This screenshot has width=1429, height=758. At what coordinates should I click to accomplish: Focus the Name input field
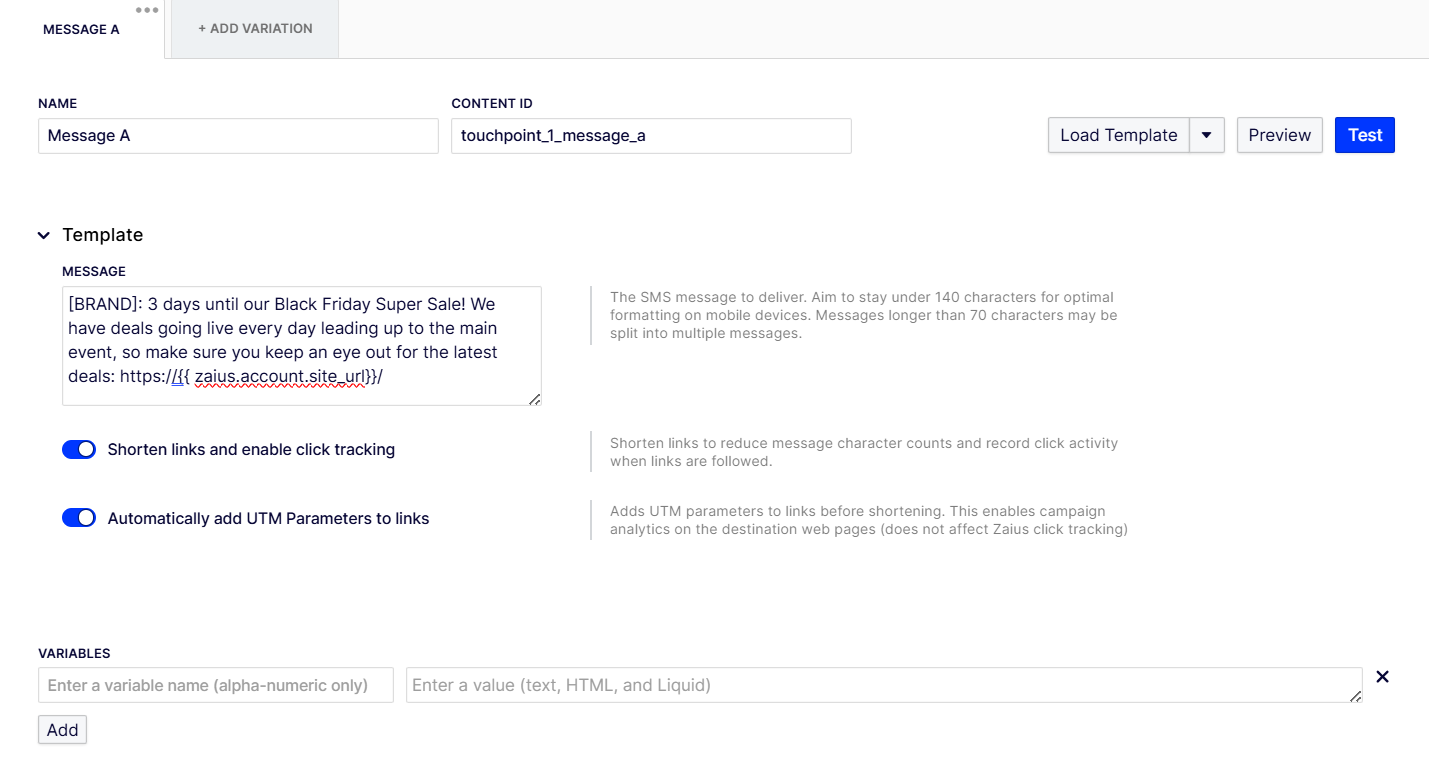point(238,136)
